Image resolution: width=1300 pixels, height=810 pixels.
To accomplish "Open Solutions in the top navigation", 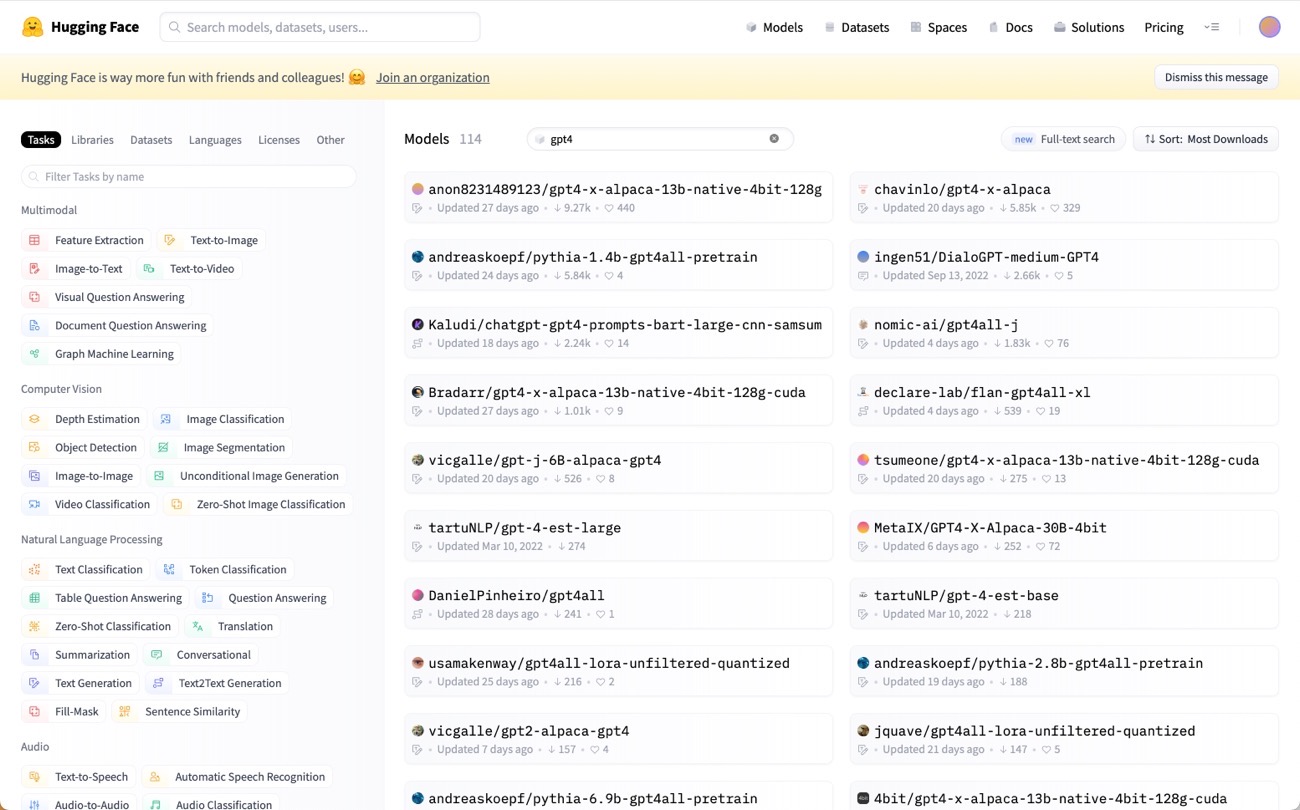I will pos(1088,27).
